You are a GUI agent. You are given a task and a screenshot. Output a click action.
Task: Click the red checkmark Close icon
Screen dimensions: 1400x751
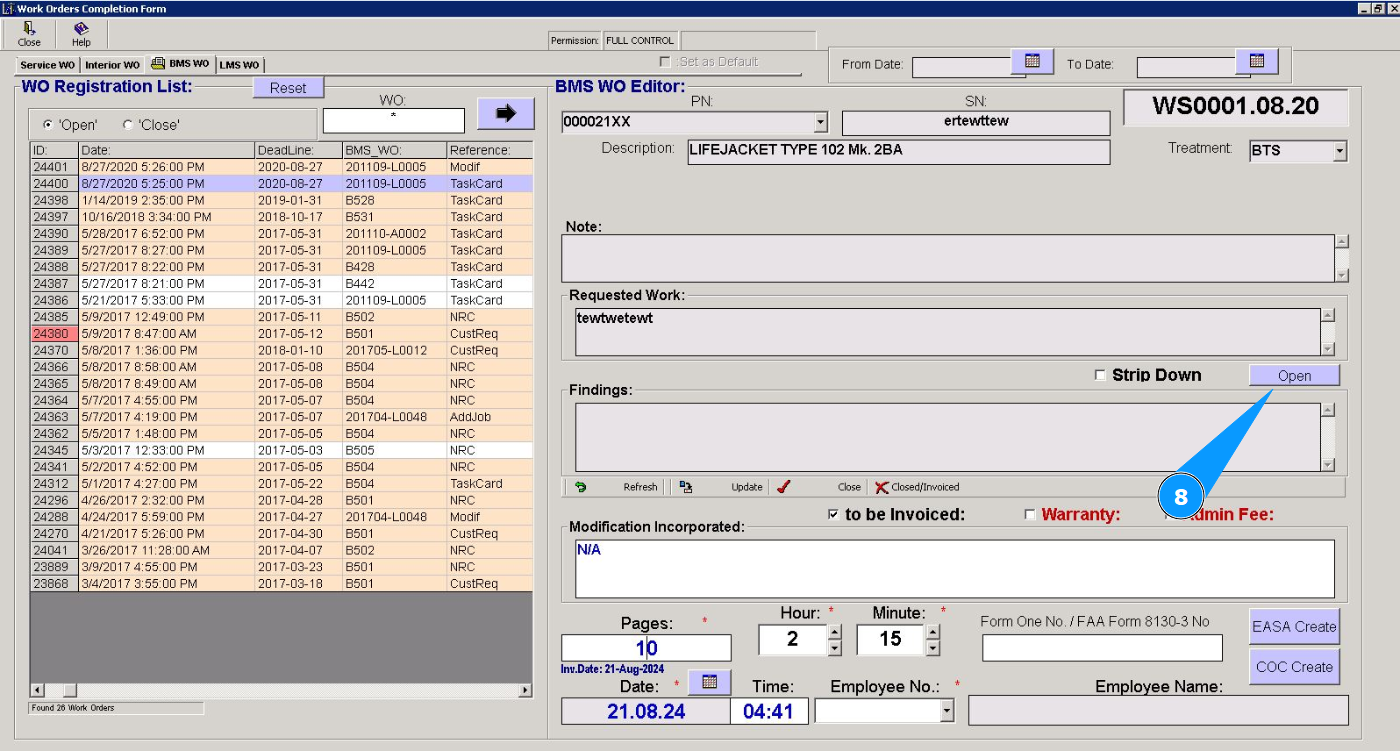(784, 487)
